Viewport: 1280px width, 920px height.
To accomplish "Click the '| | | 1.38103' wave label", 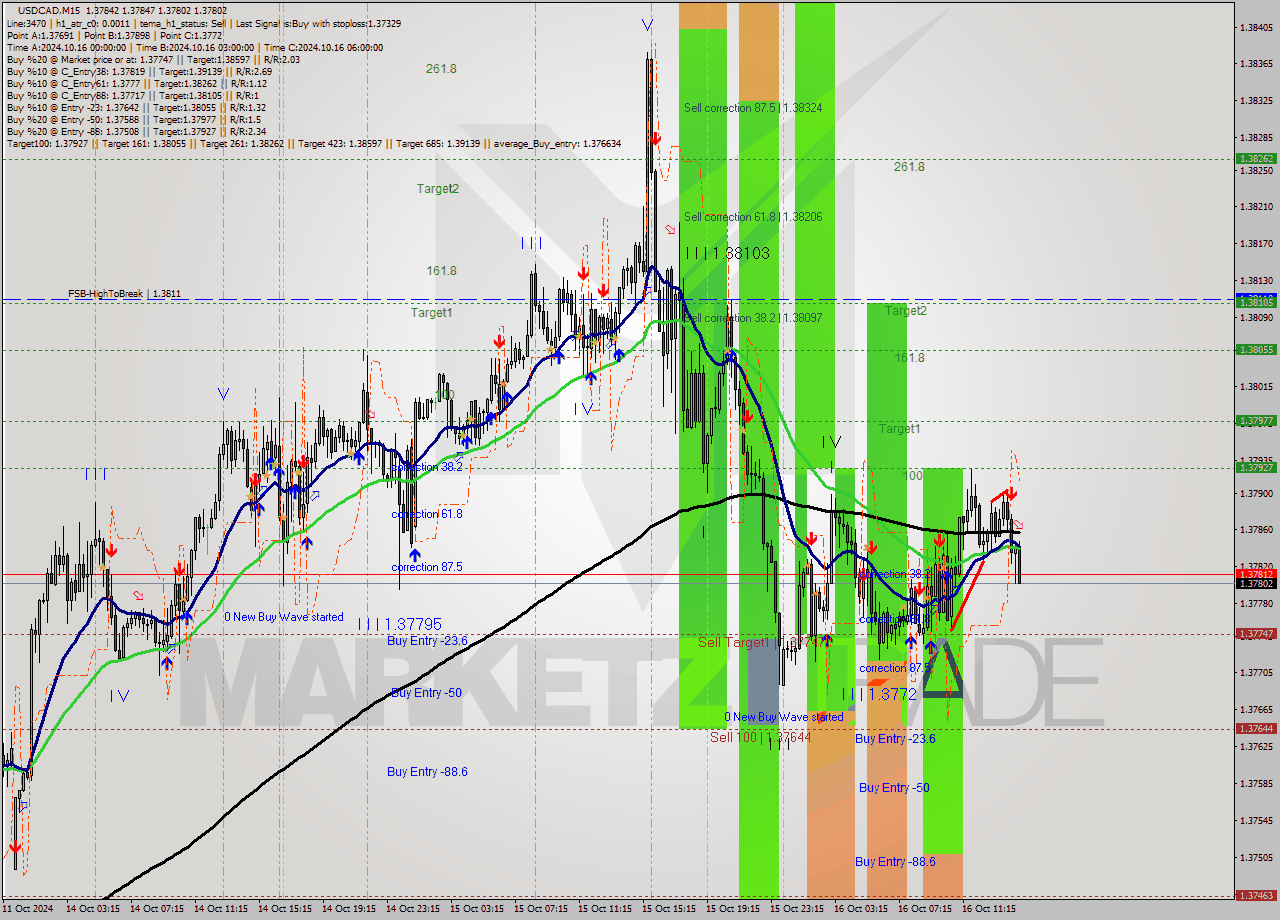I will [727, 254].
